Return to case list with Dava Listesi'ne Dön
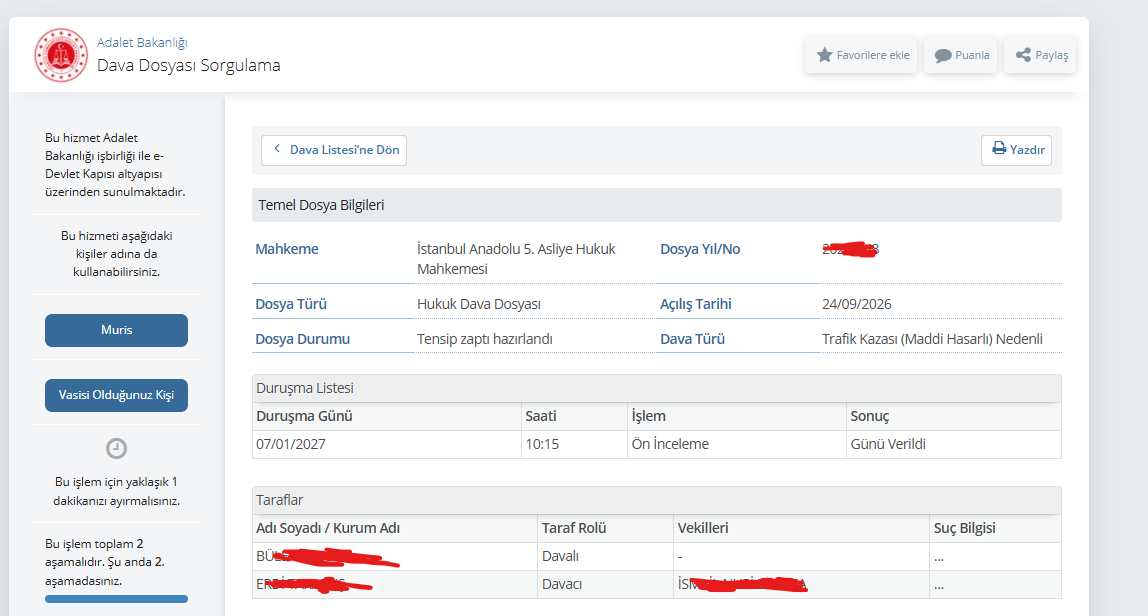This screenshot has height=616, width=1148. [x=334, y=150]
